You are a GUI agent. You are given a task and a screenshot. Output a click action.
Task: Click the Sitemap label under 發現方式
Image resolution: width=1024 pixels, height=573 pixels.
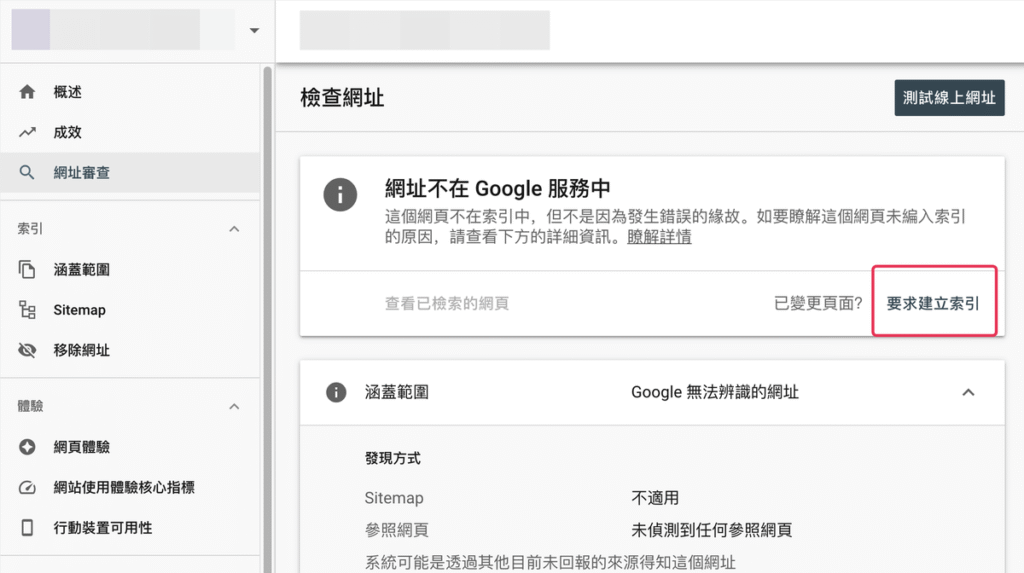(x=394, y=498)
